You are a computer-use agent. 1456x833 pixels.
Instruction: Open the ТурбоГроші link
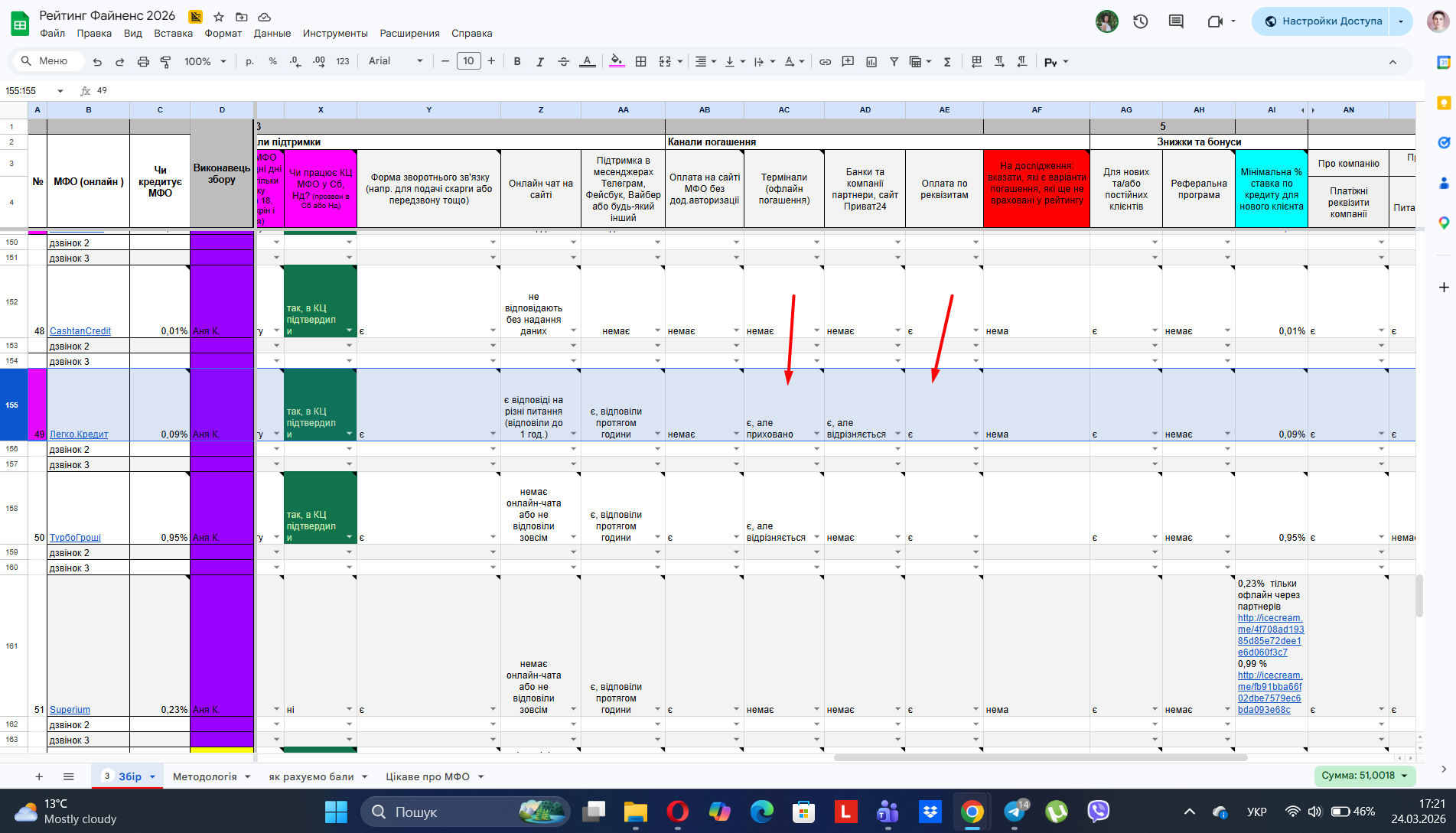pyautogui.click(x=75, y=538)
